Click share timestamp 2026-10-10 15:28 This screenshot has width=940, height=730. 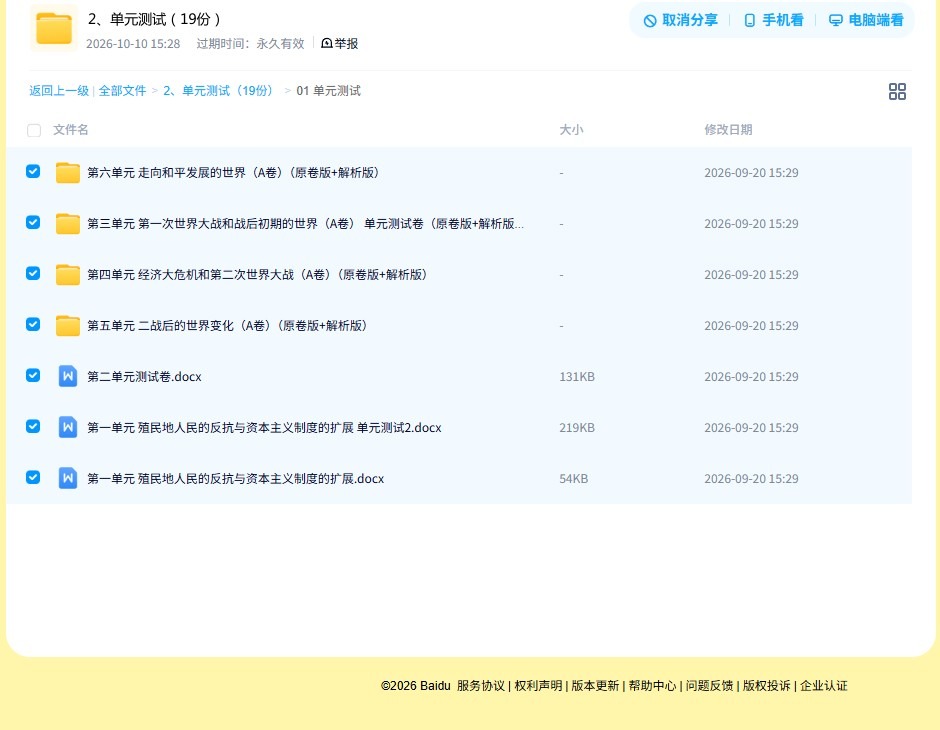click(133, 43)
